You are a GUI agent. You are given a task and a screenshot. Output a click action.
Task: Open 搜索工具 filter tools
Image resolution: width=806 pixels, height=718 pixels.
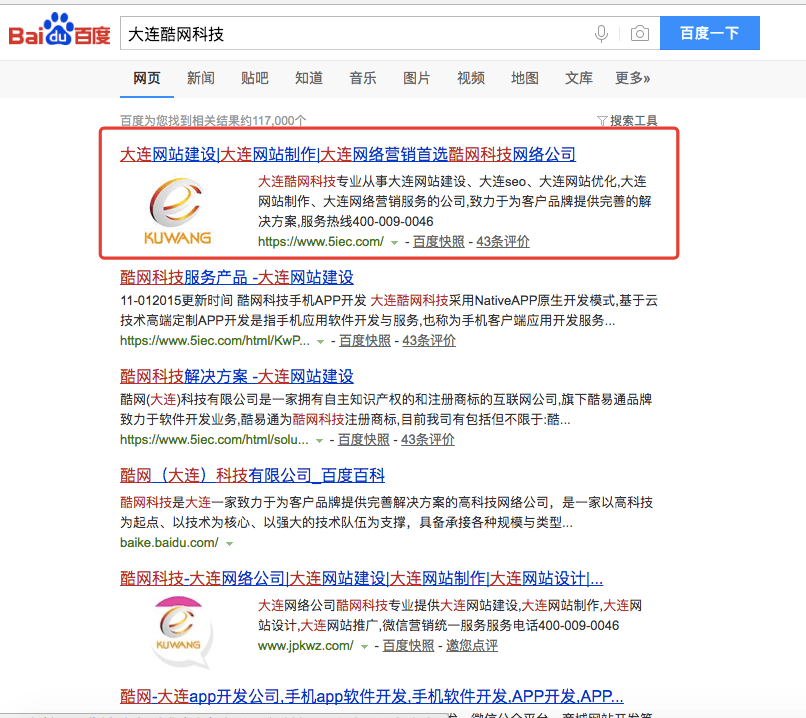point(633,121)
